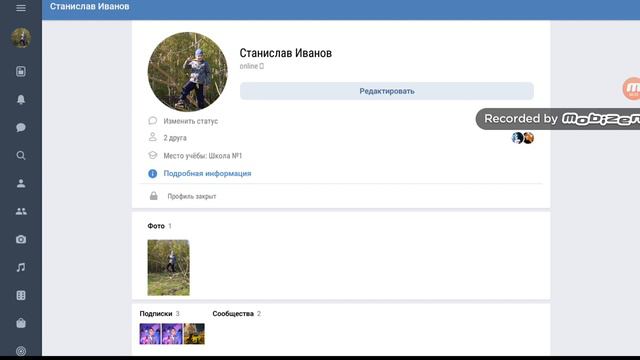Screen dimensions: 640x360
Task: Open the grid apps sidebar icon
Action: [21, 296]
